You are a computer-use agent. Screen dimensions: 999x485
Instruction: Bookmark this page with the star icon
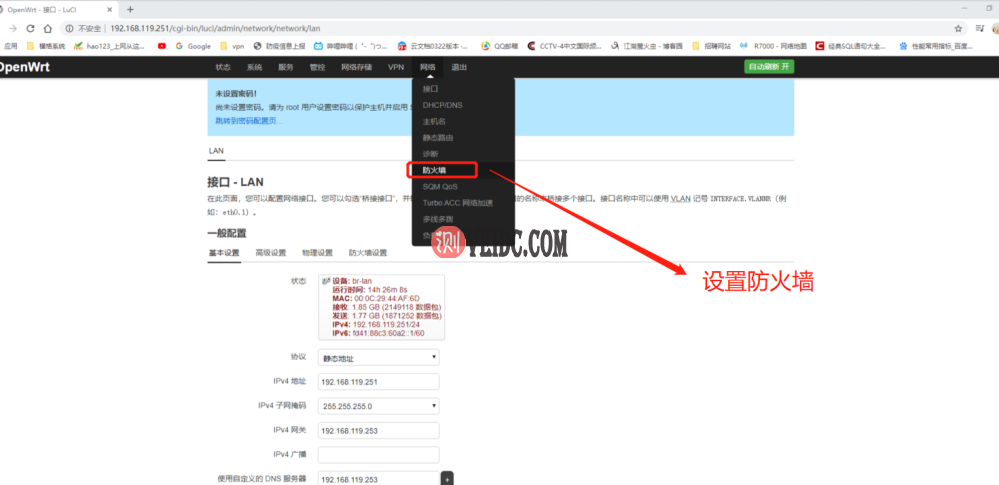click(x=958, y=29)
